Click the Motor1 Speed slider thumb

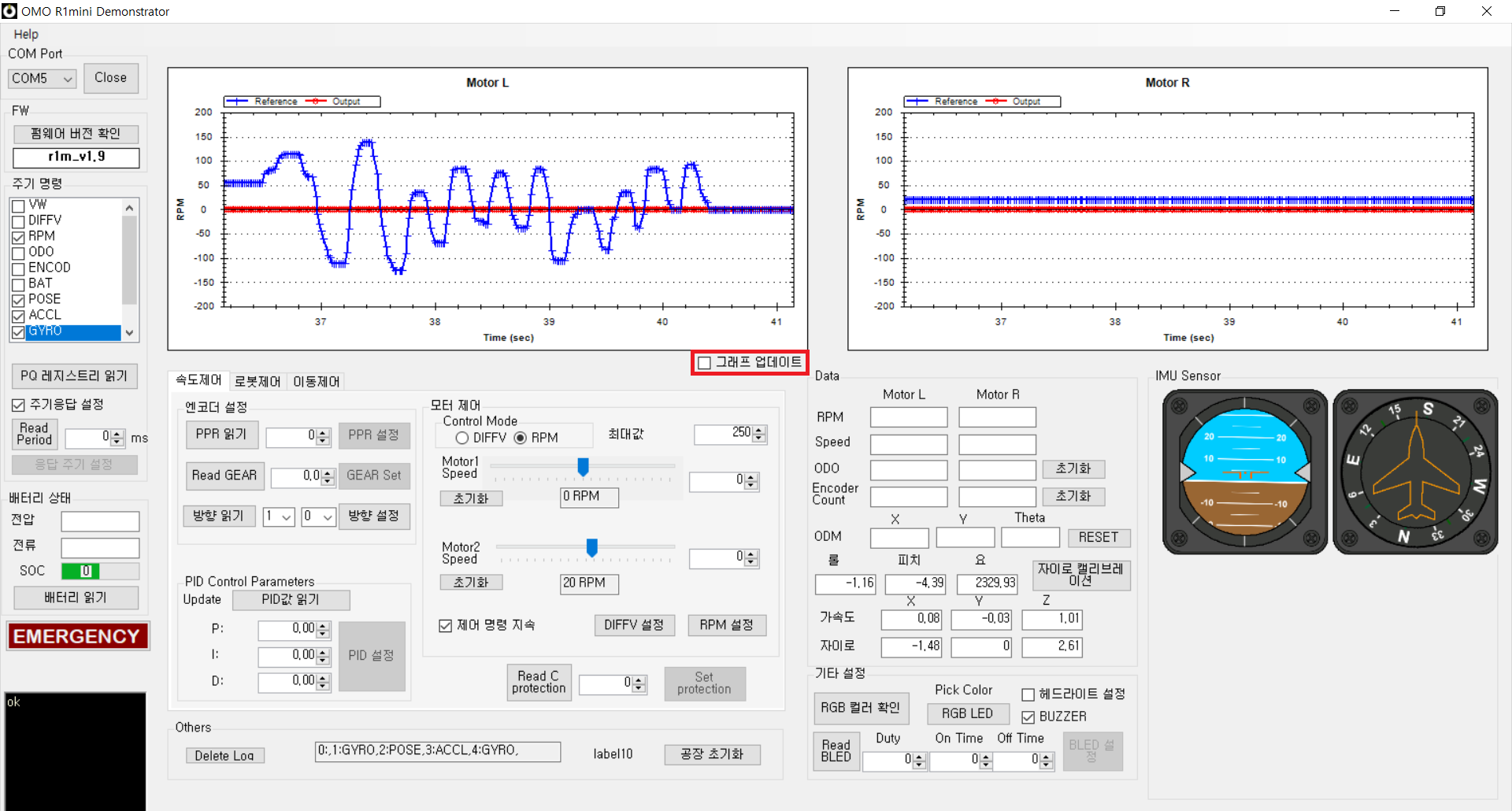(x=583, y=467)
